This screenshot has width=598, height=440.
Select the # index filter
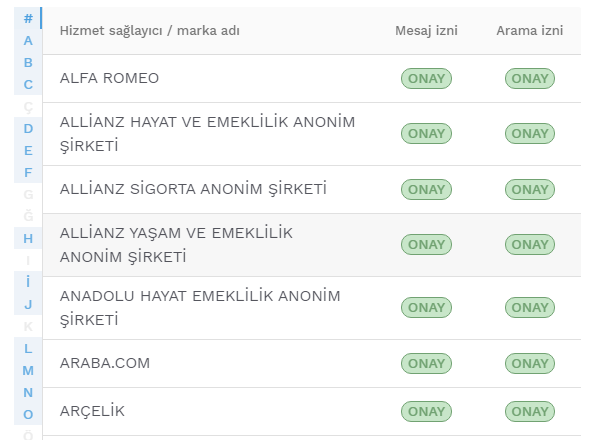coord(28,18)
